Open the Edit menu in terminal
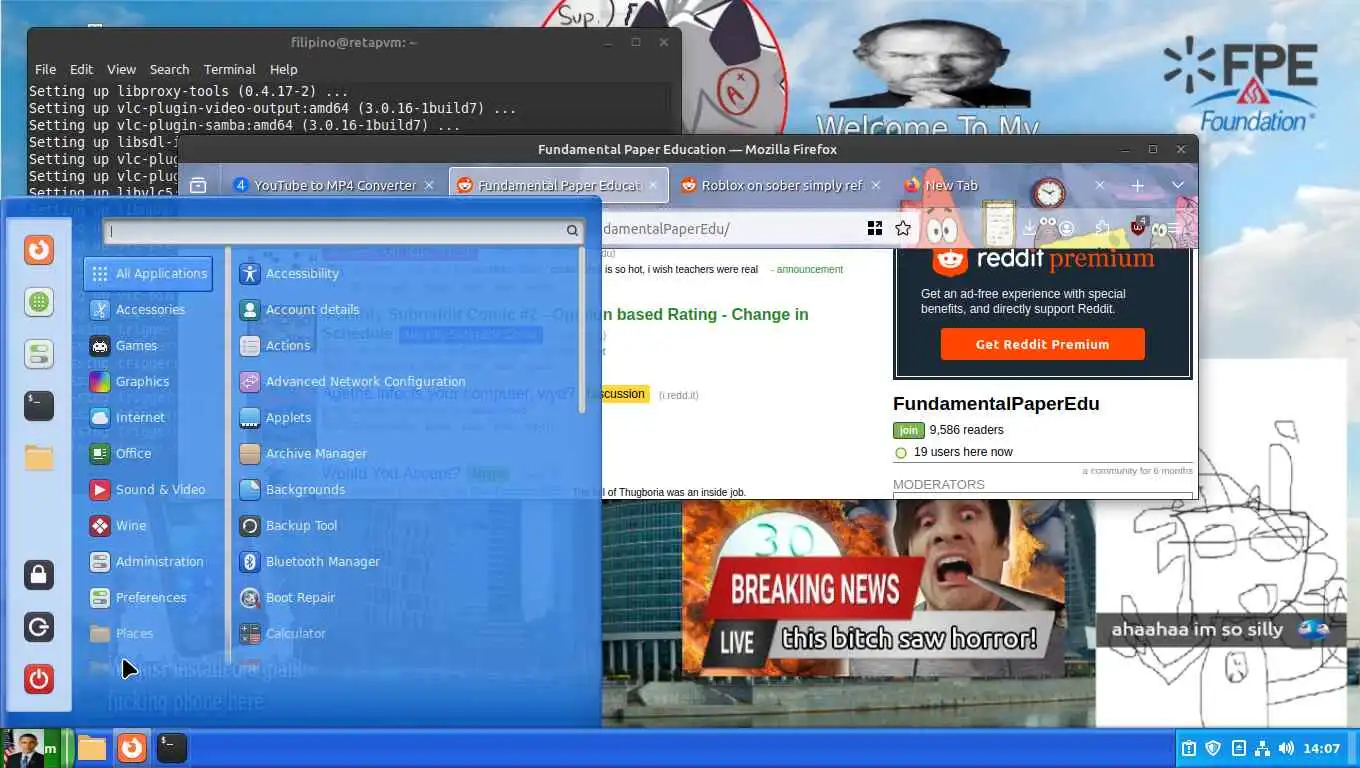 [81, 69]
